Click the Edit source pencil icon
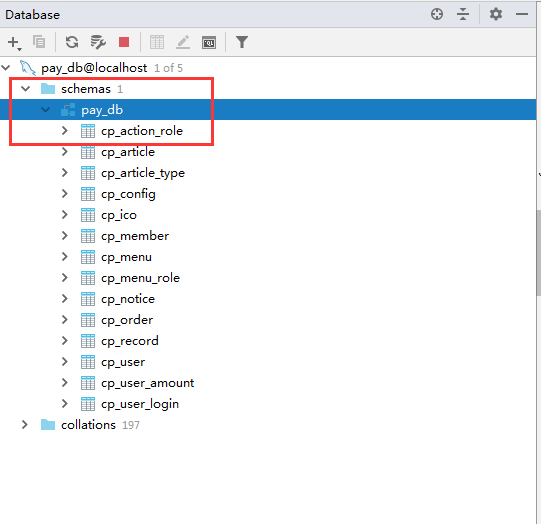This screenshot has height=524, width=541. pyautogui.click(x=183, y=42)
